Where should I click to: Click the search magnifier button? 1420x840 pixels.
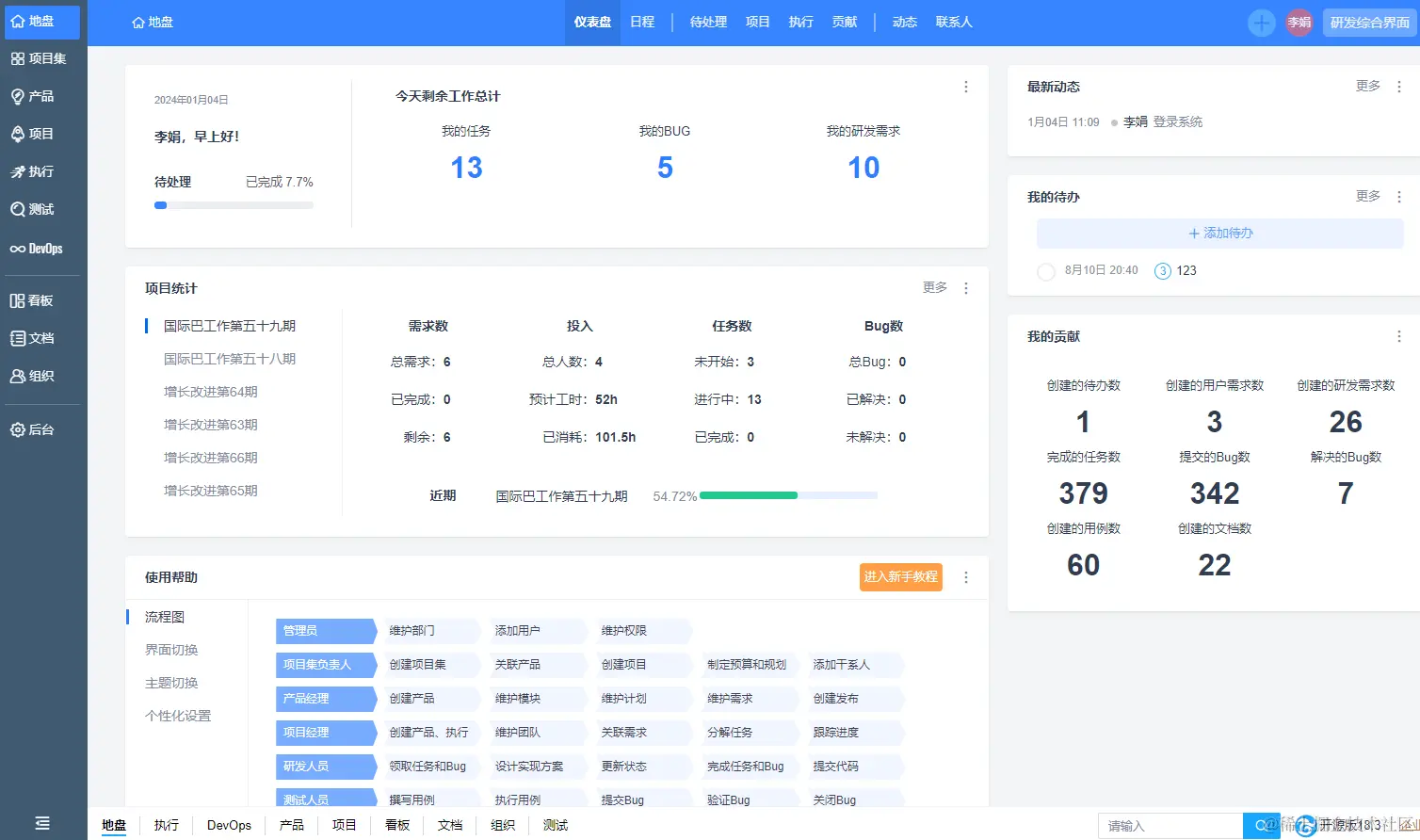point(1262,826)
